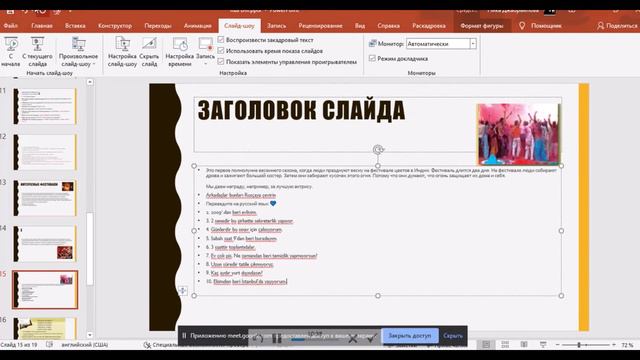
Task: Open the Файл menu tab
Action: point(11,26)
